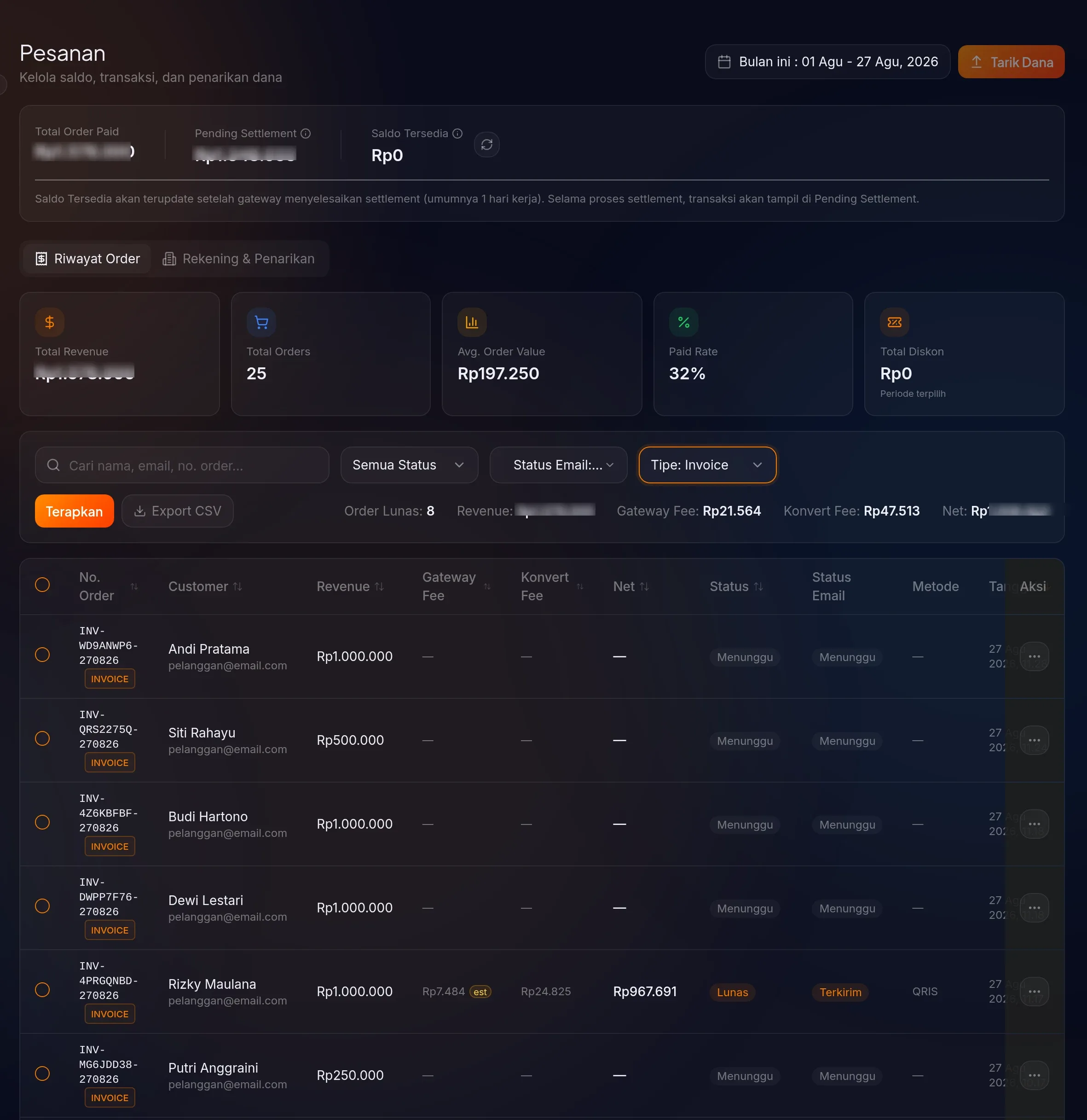Image resolution: width=1087 pixels, height=1120 pixels.
Task: Sort table by Net column
Action: point(630,586)
